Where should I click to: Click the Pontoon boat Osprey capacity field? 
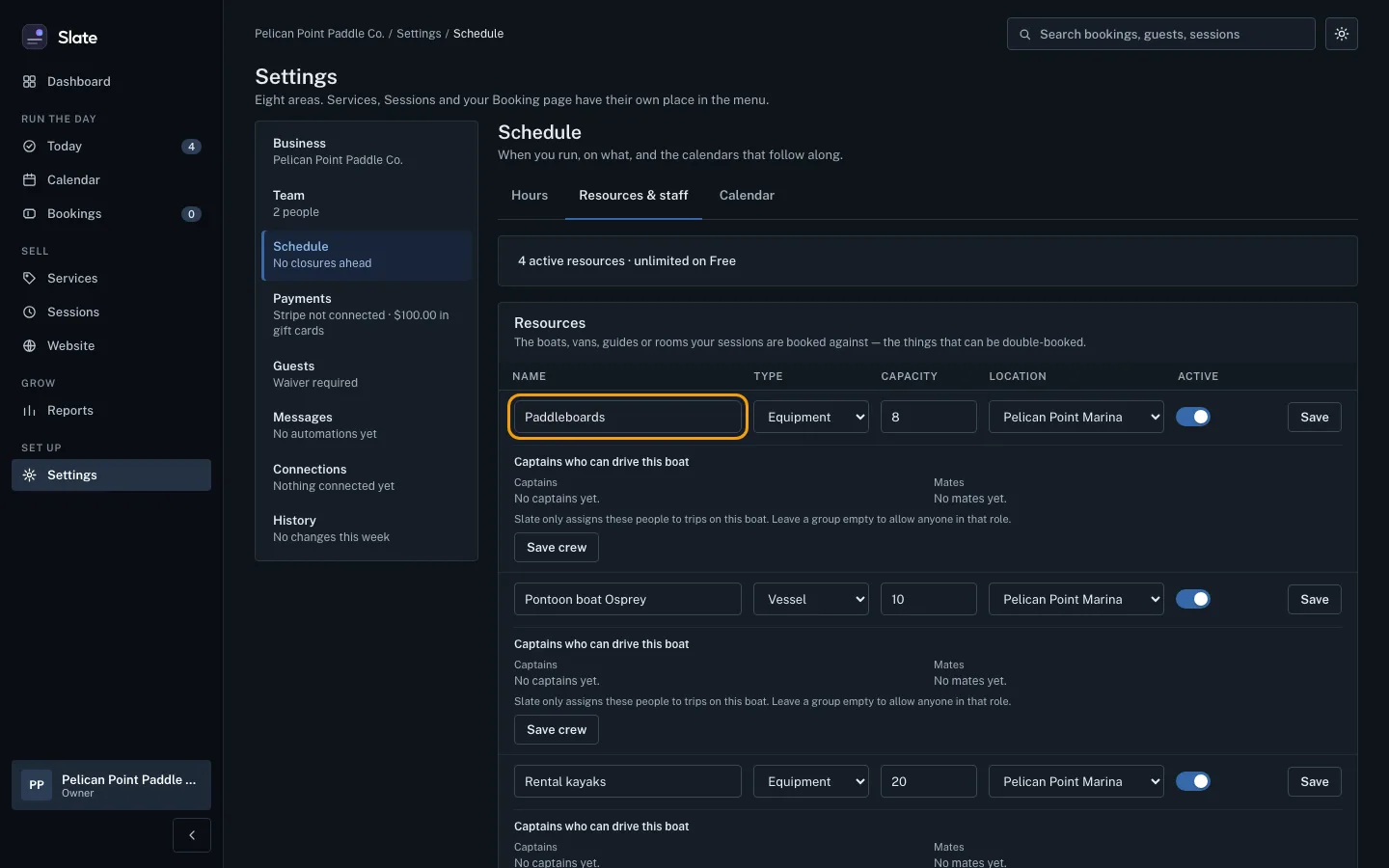[929, 599]
